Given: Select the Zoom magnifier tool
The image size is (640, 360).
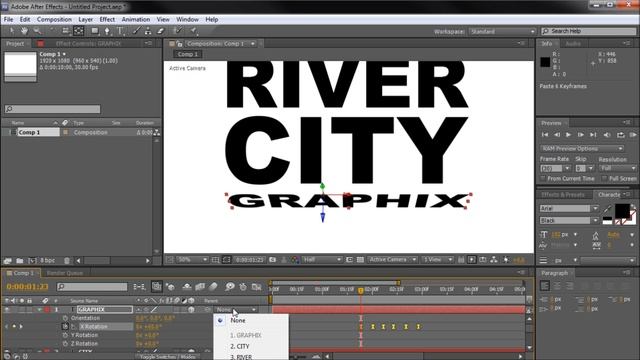Looking at the screenshot, I should 37,31.
